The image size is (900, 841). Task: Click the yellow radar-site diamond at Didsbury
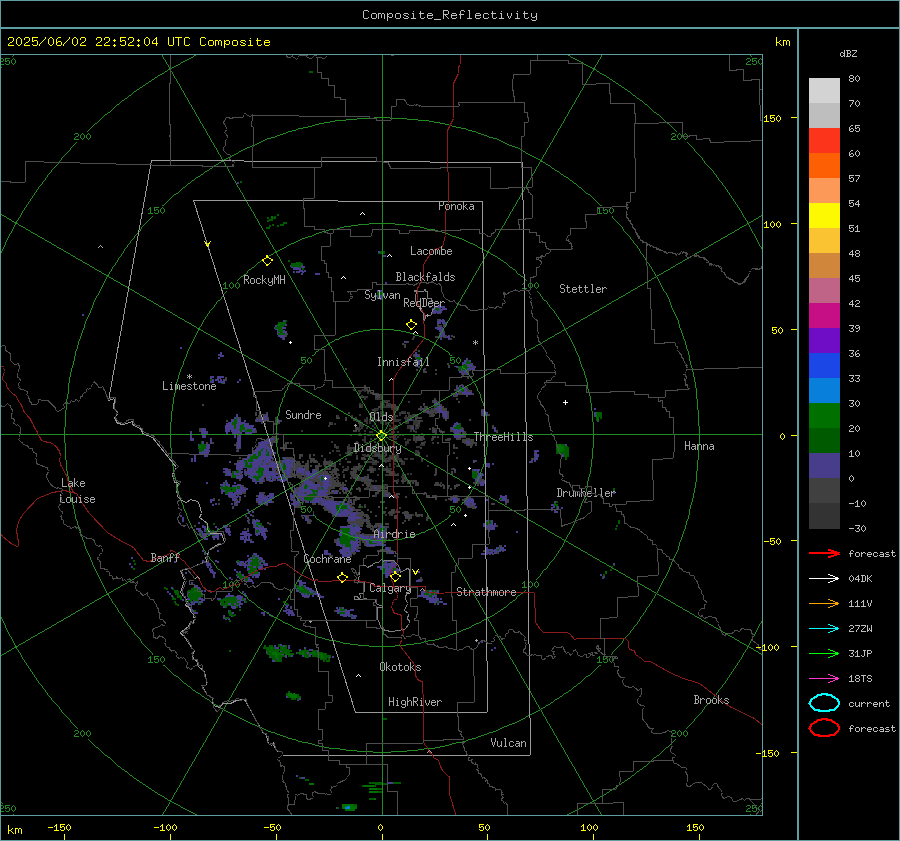coord(381,436)
